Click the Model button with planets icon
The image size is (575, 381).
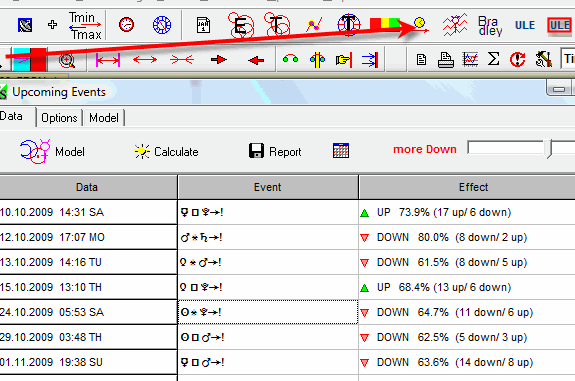[x=52, y=151]
